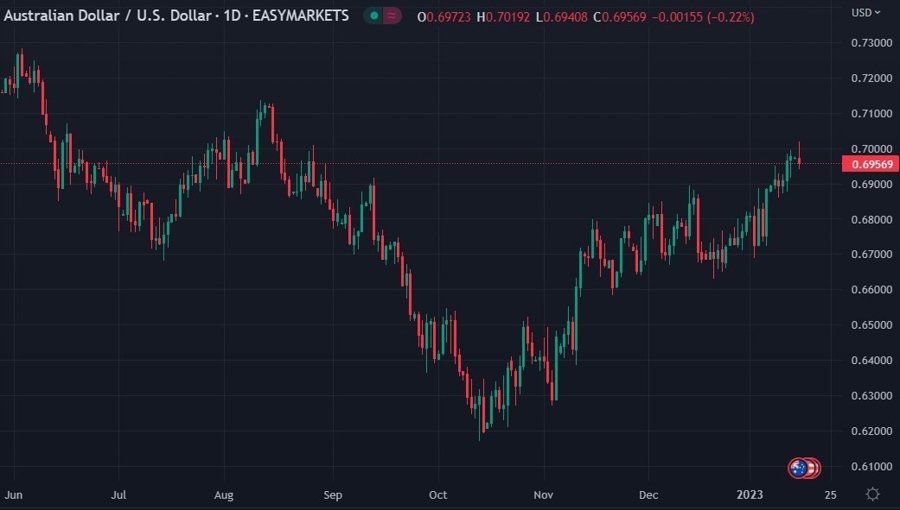This screenshot has width=900, height=510.
Task: Click the 0.73000 price scale level
Action: coord(870,43)
